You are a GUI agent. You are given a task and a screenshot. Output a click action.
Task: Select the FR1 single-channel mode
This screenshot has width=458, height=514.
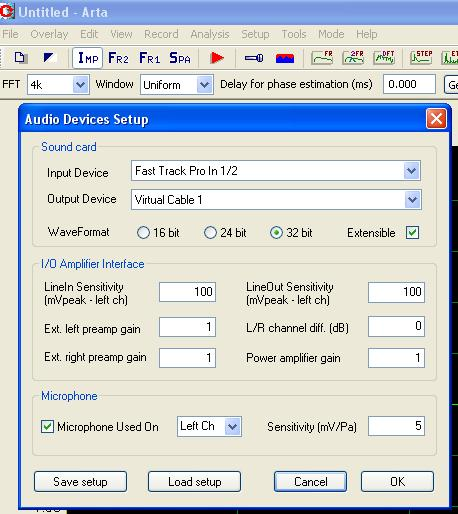[x=149, y=58]
